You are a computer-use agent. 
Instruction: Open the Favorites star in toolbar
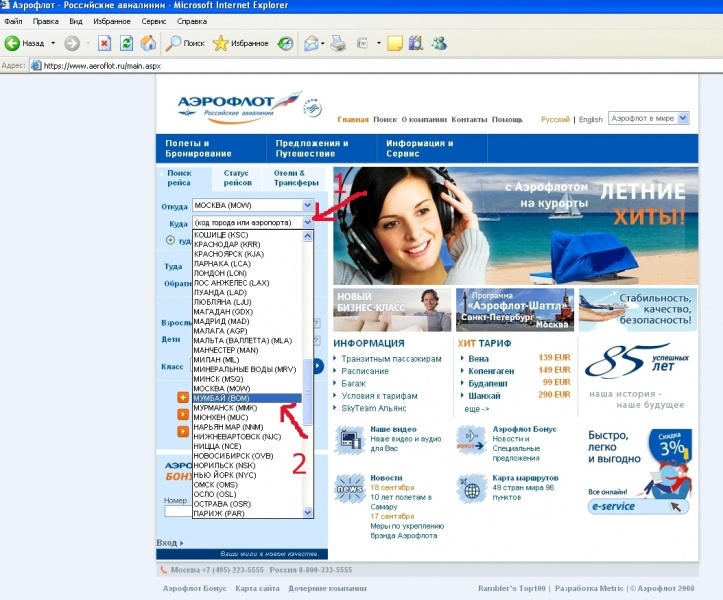click(221, 44)
